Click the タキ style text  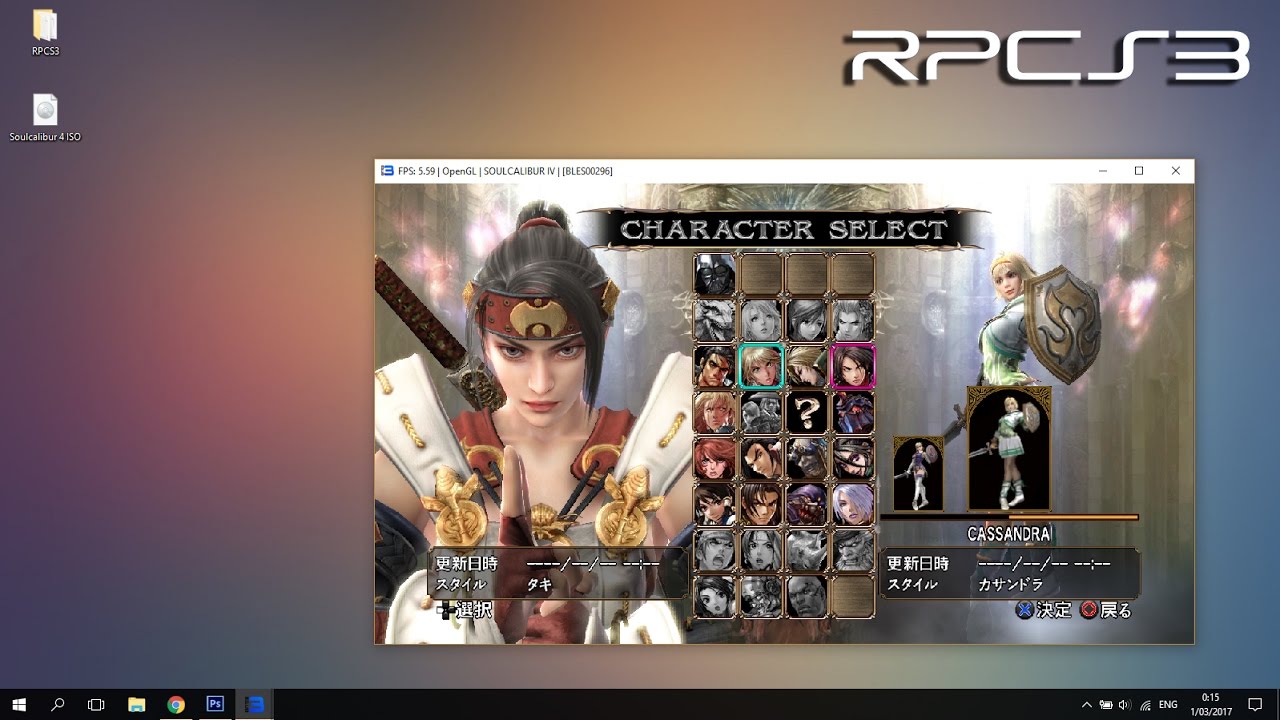click(x=540, y=585)
